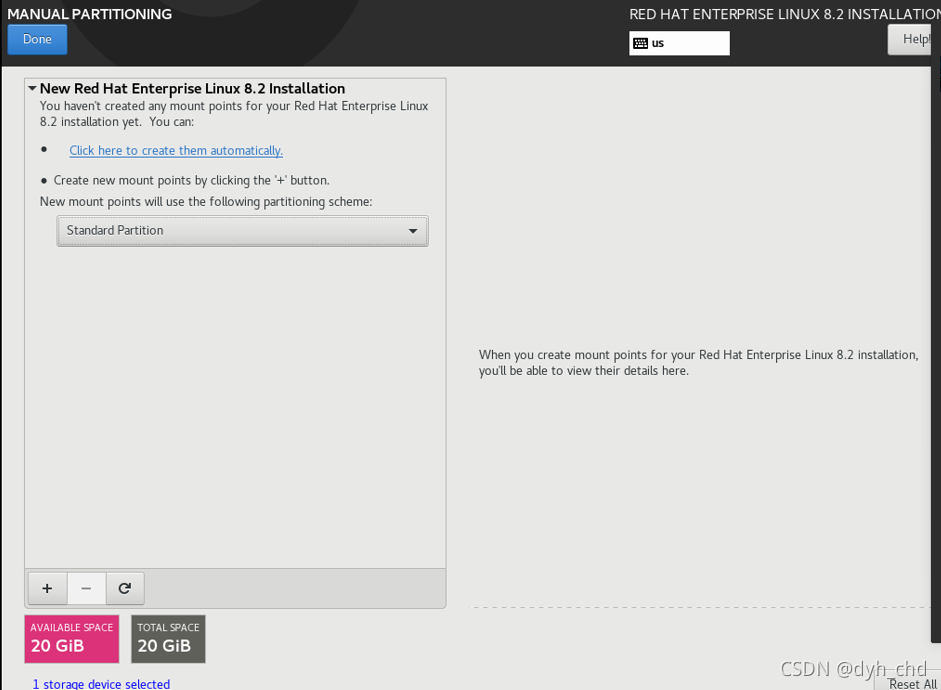Select the us keyboard layout field
Image resolution: width=941 pixels, height=690 pixels.
(679, 43)
